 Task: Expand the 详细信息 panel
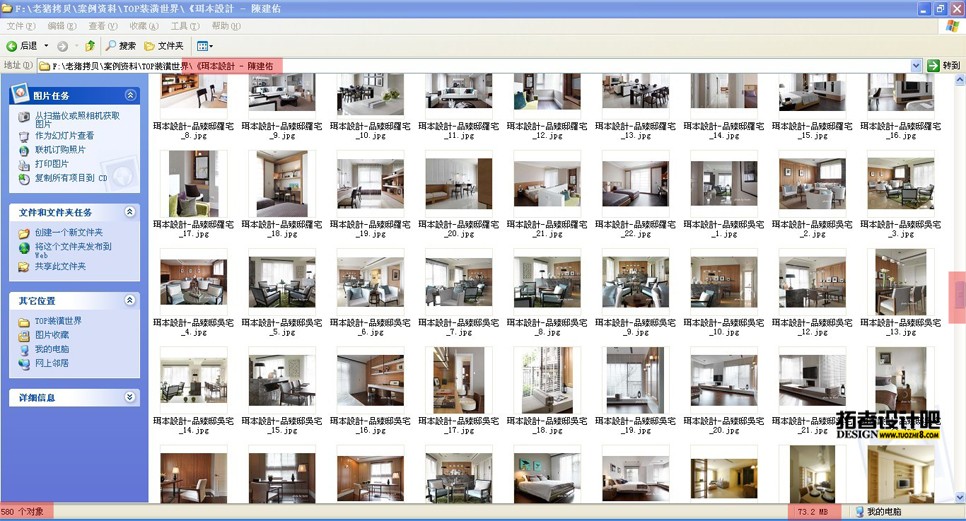point(130,397)
